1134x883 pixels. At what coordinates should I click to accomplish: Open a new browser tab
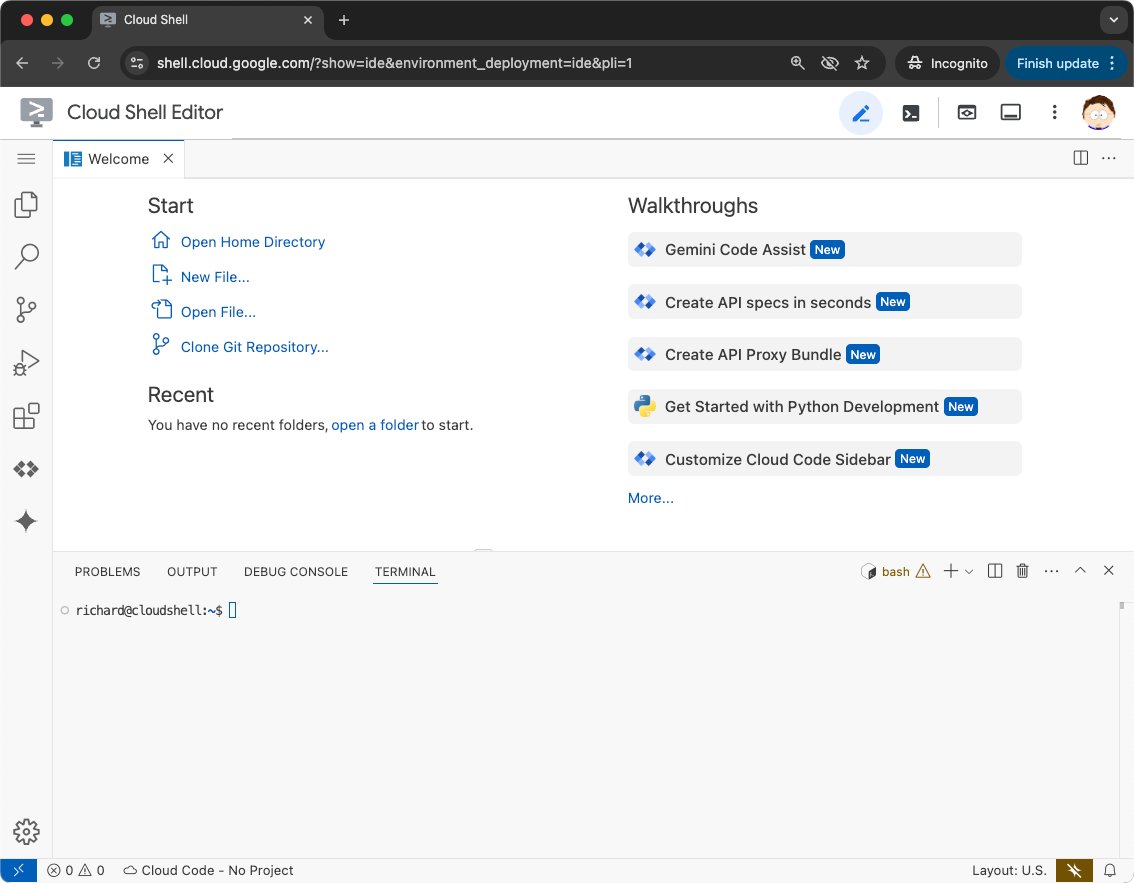pyautogui.click(x=344, y=20)
